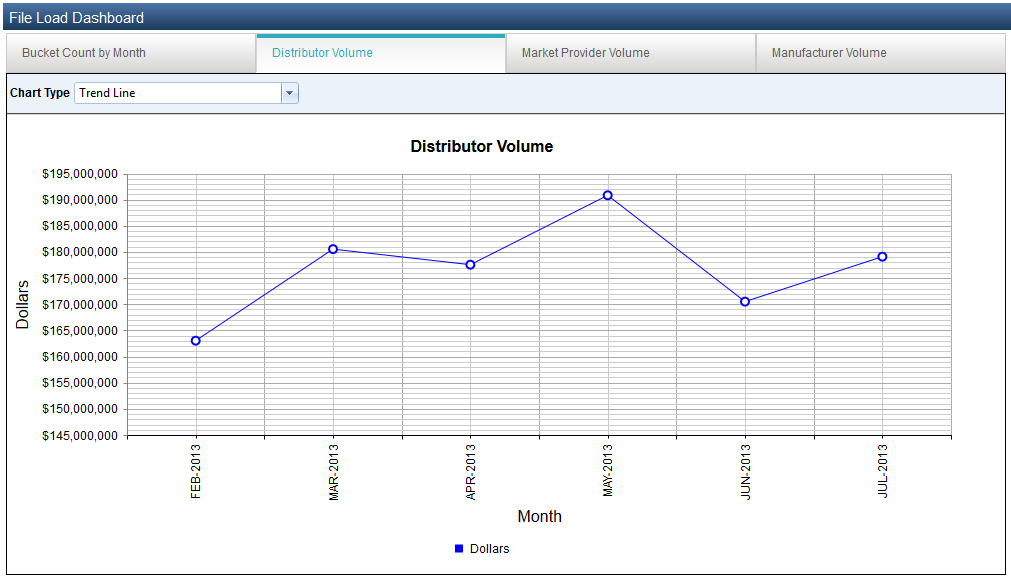Click the APR-2013 month axis label

click(471, 472)
